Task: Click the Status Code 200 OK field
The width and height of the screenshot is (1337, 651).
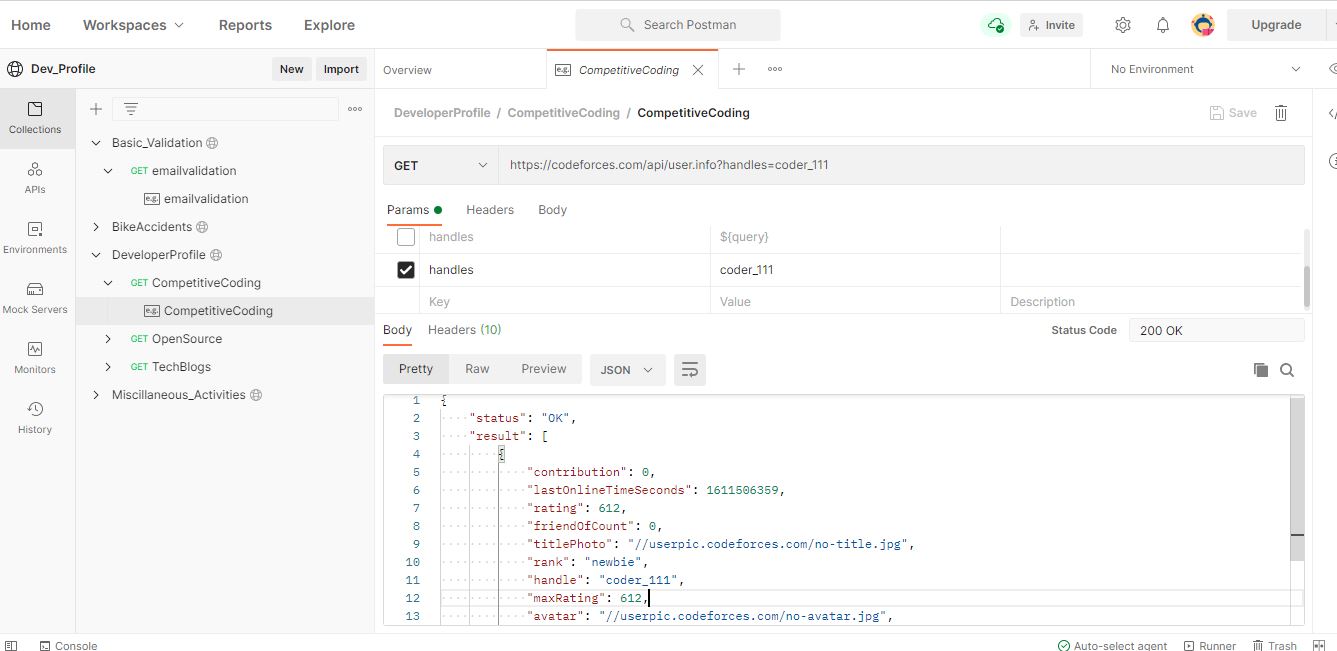Action: coord(1216,330)
